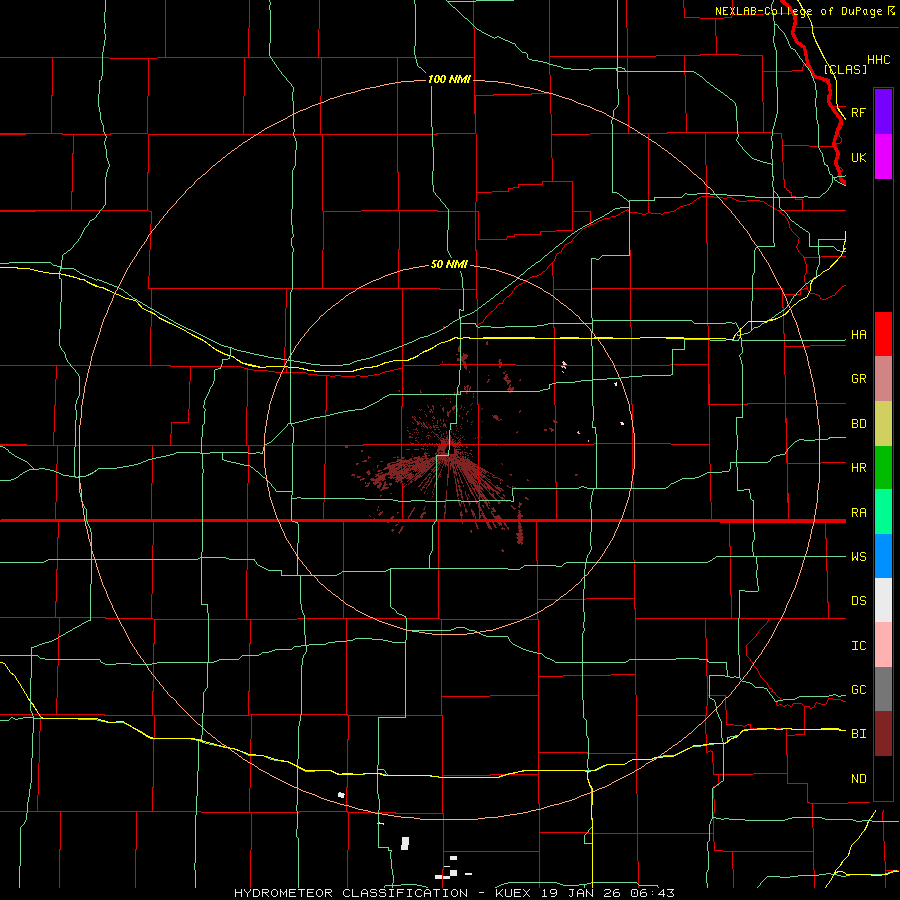Image resolution: width=900 pixels, height=900 pixels.
Task: Click the black ND legend color block
Action: pyautogui.click(x=883, y=778)
